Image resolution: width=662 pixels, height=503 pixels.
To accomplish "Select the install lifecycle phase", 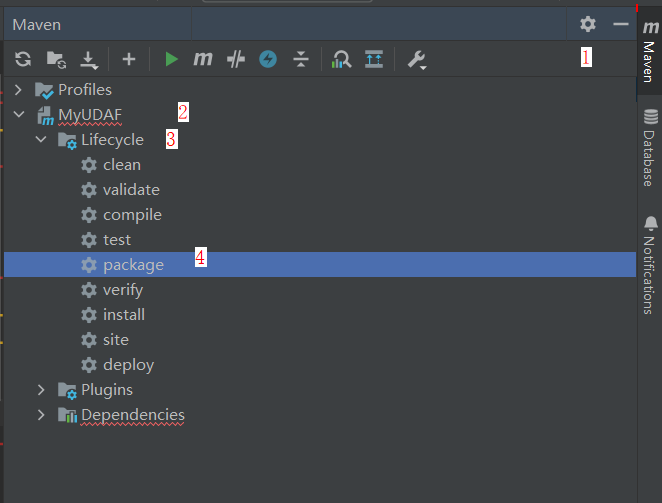I will [x=124, y=315].
